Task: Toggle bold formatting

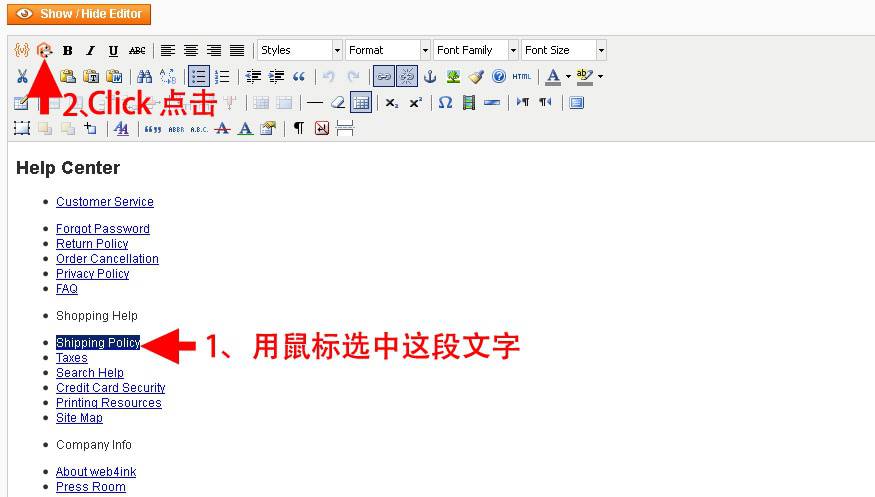Action: pos(68,50)
